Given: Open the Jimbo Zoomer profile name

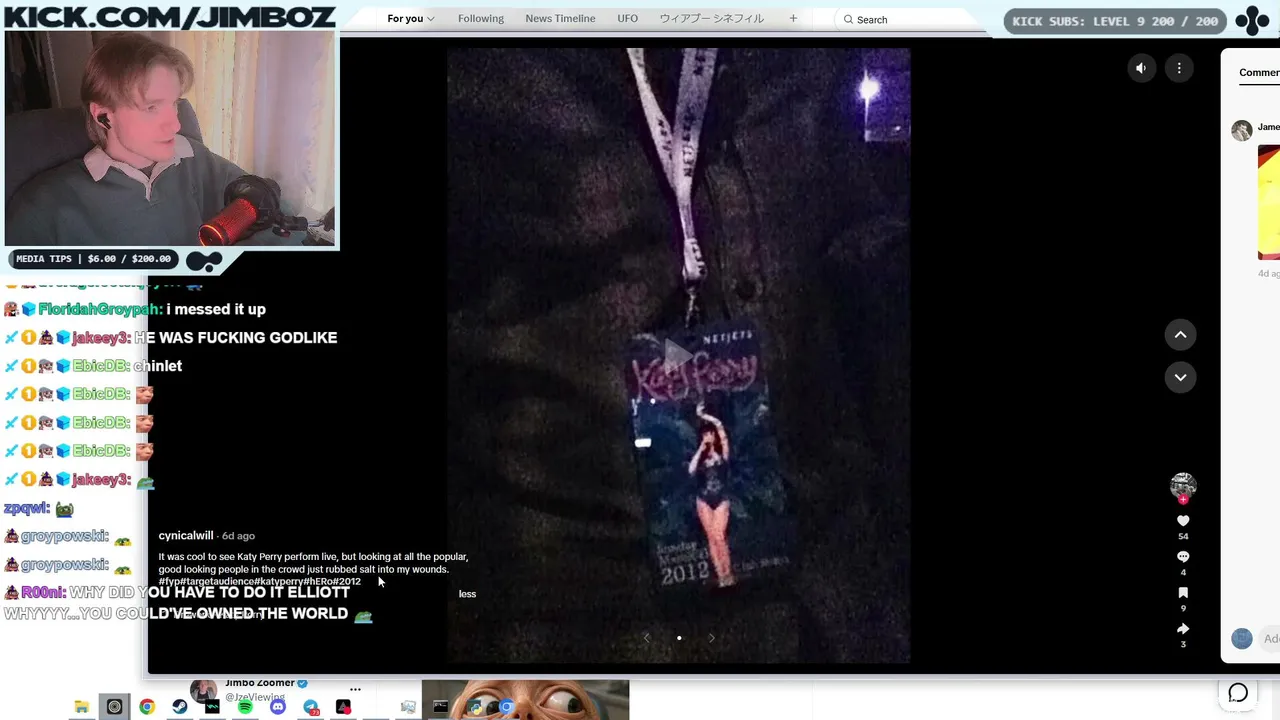Looking at the screenshot, I should click(x=260, y=684).
